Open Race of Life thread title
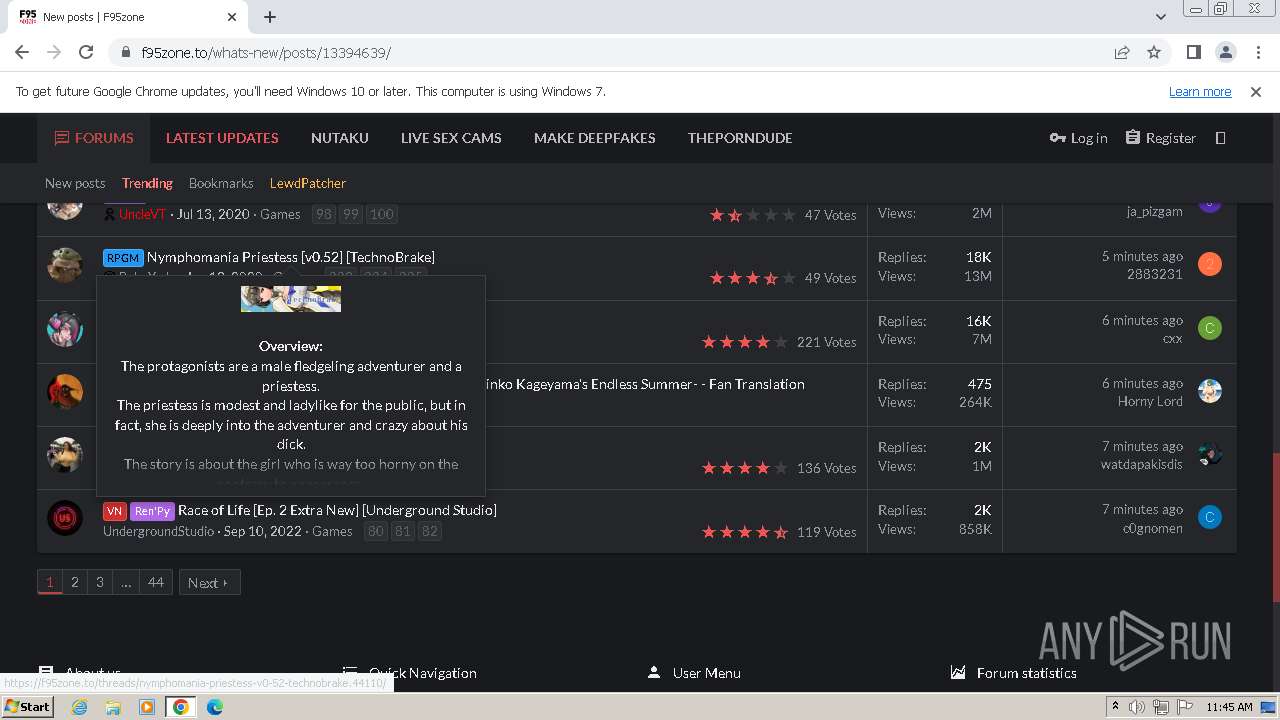This screenshot has width=1280, height=720. point(337,510)
